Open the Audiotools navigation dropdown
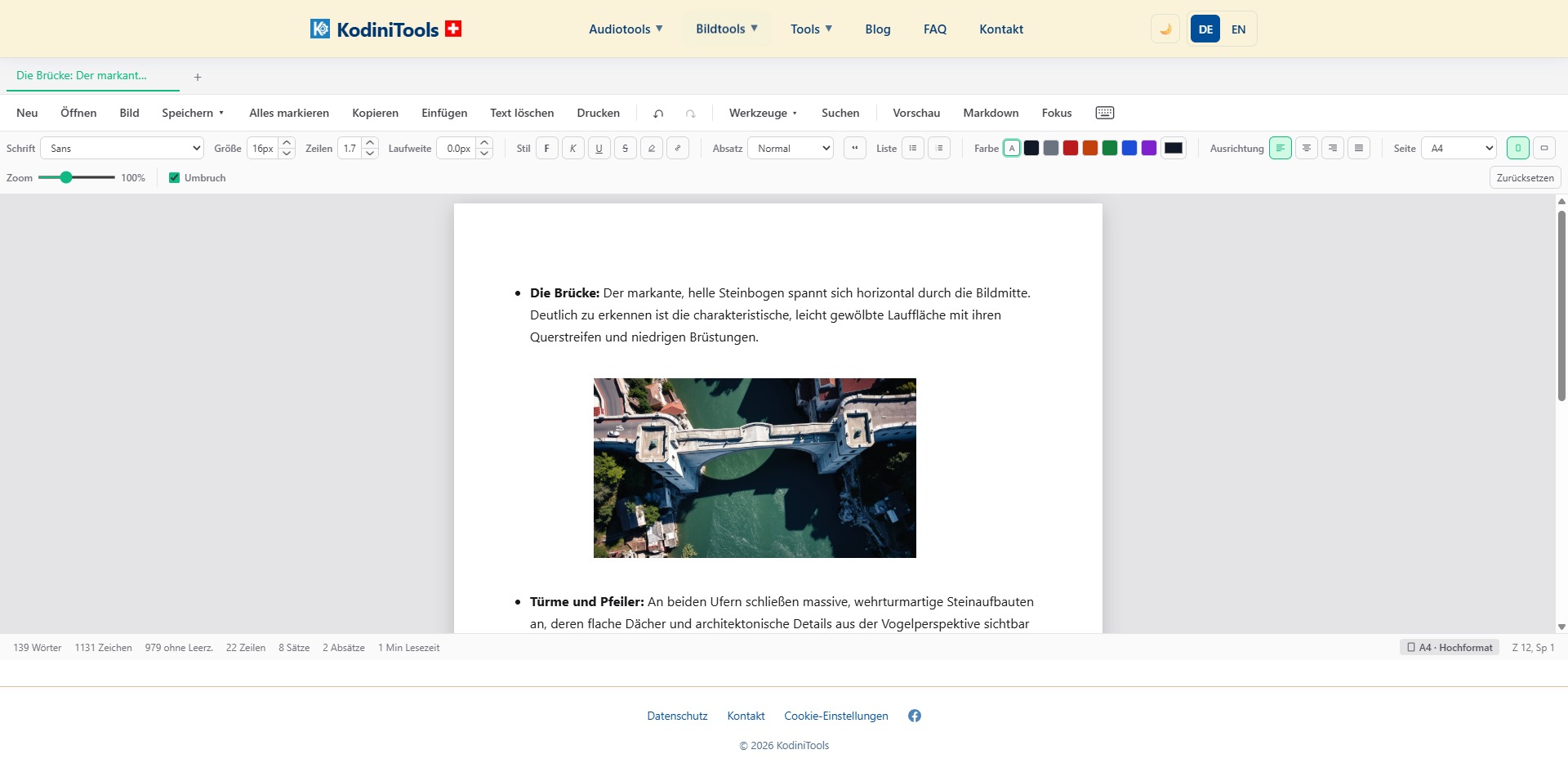This screenshot has width=1568, height=772. click(626, 29)
